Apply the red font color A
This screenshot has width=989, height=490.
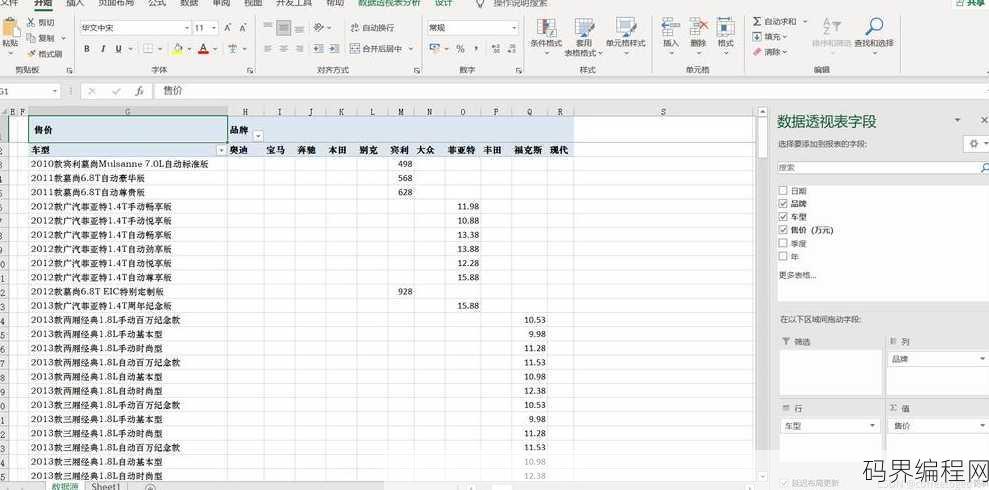click(203, 49)
